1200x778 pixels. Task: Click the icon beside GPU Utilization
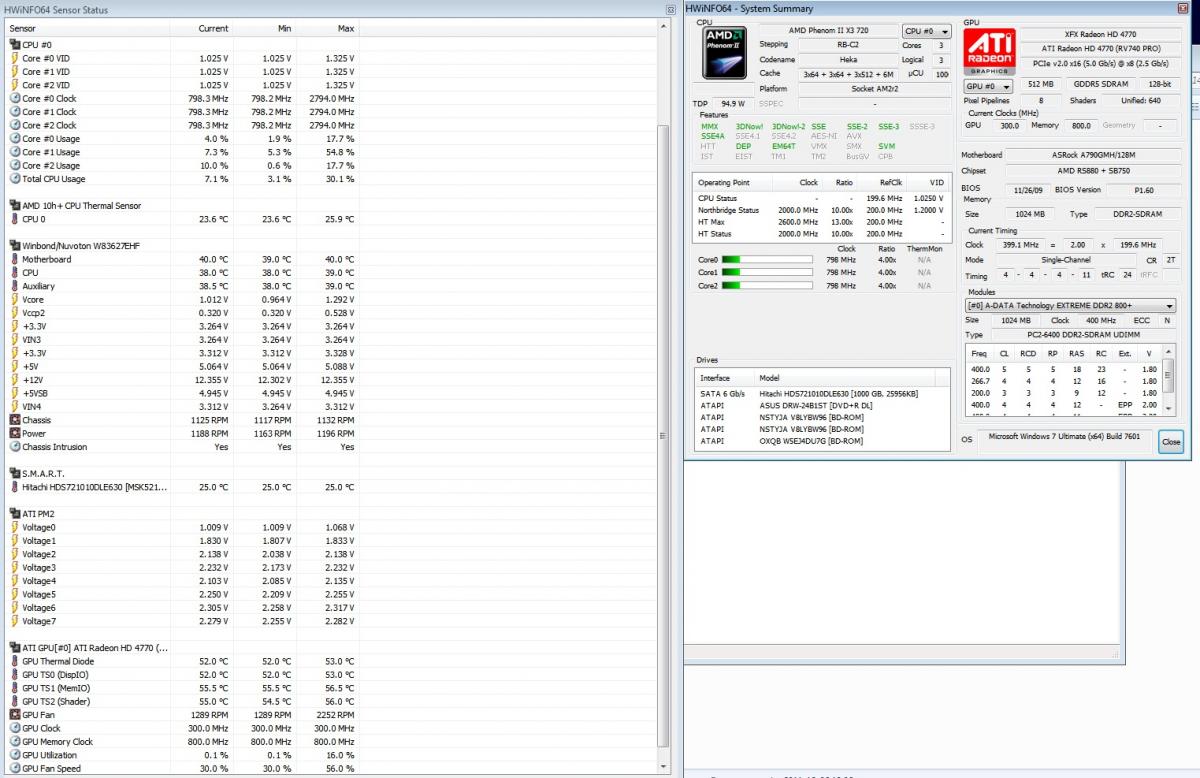(14, 755)
